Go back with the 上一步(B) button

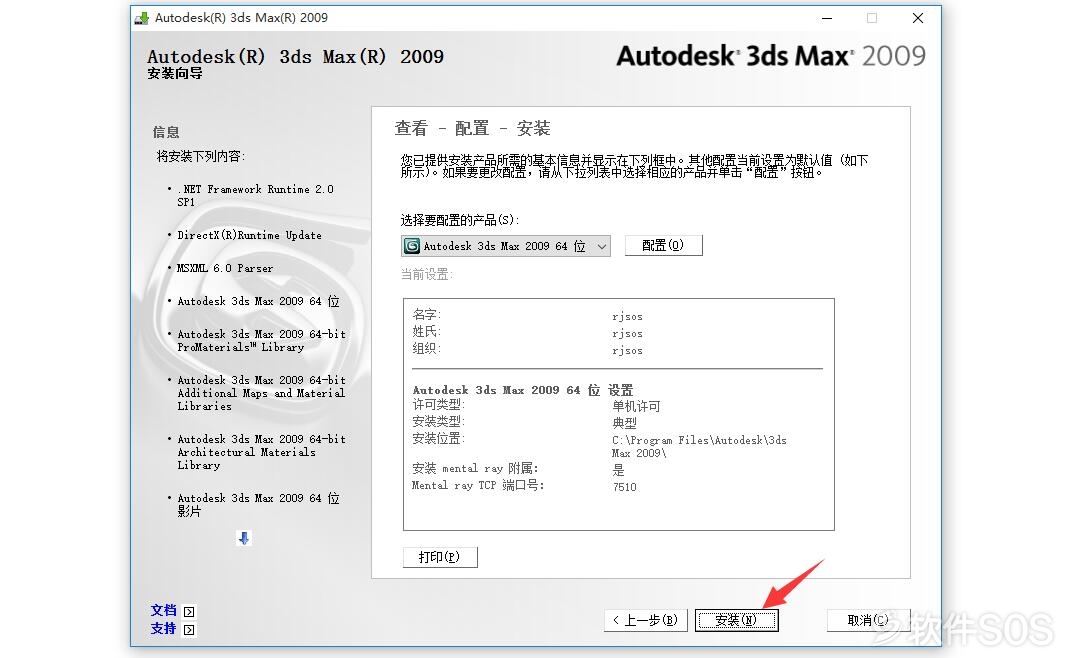coord(646,620)
